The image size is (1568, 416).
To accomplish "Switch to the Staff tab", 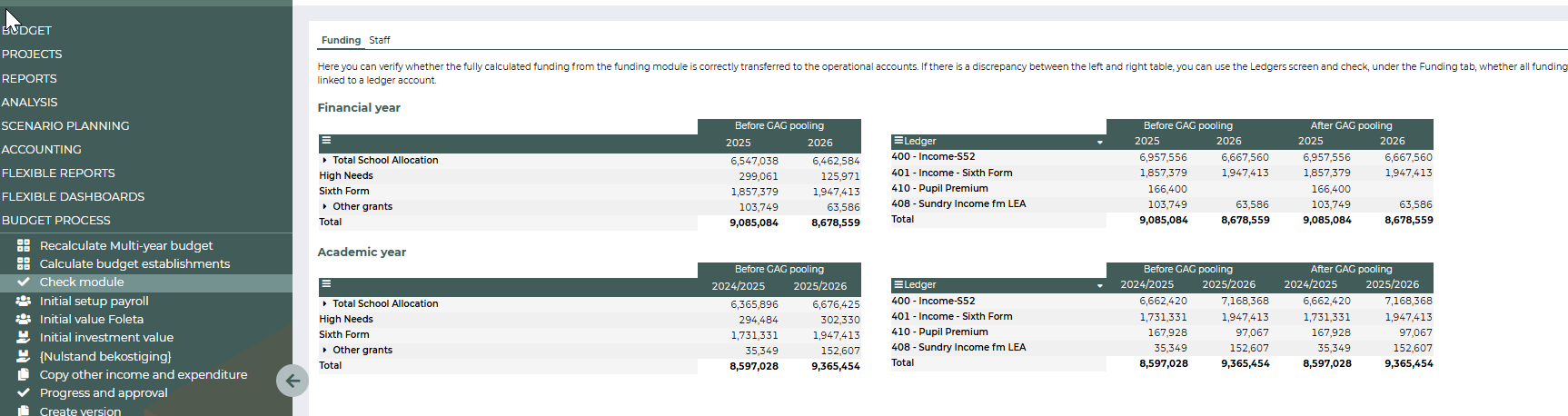I will (380, 40).
